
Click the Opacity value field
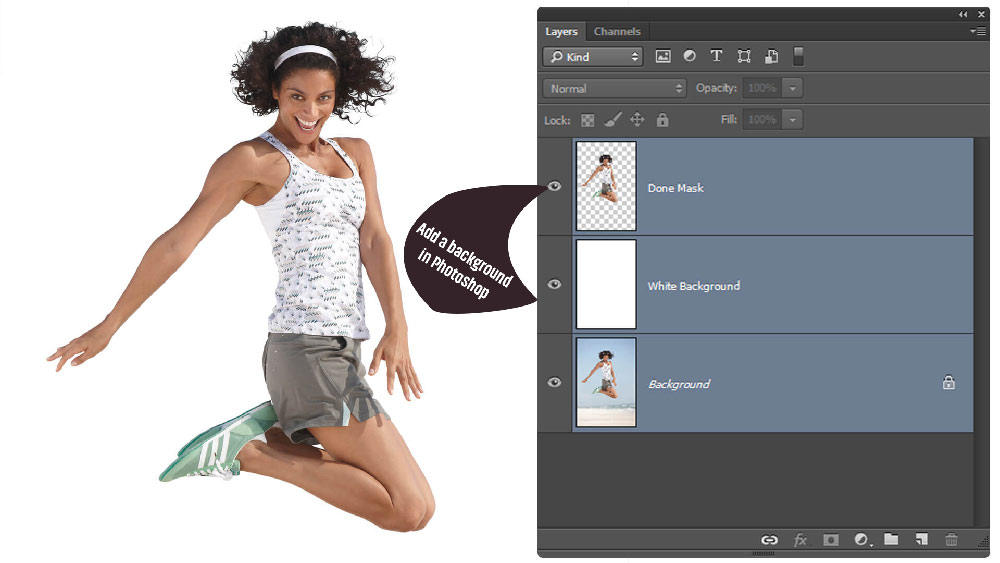pos(763,88)
